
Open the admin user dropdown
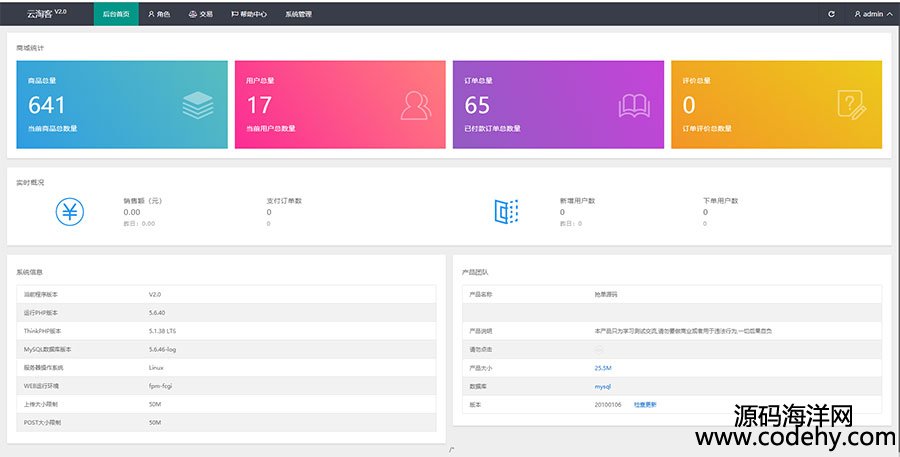point(872,14)
